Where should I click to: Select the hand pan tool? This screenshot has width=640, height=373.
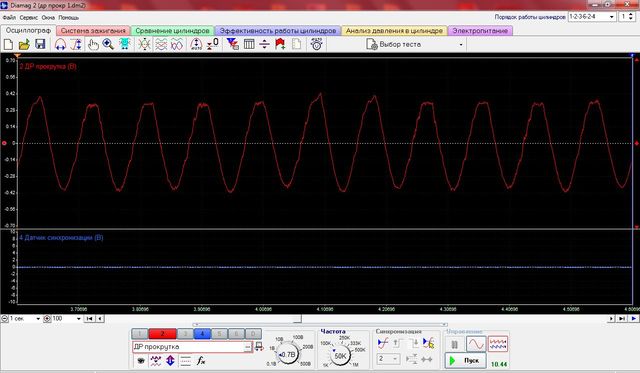93,44
